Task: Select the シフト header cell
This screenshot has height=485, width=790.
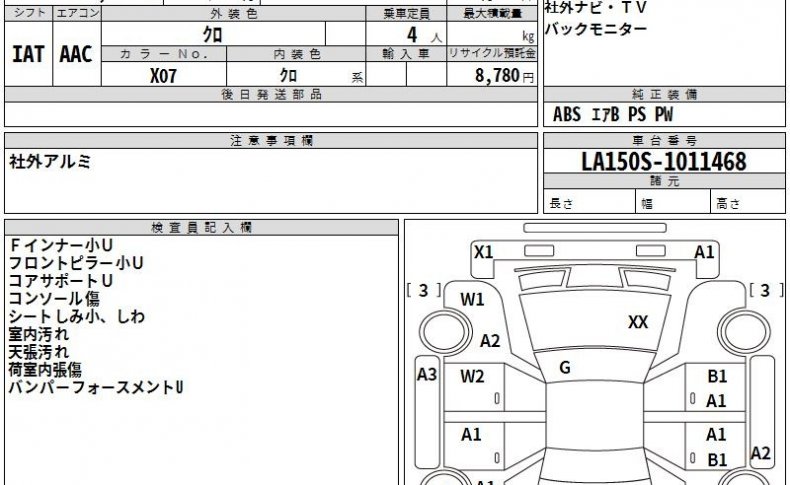Action: (29, 13)
